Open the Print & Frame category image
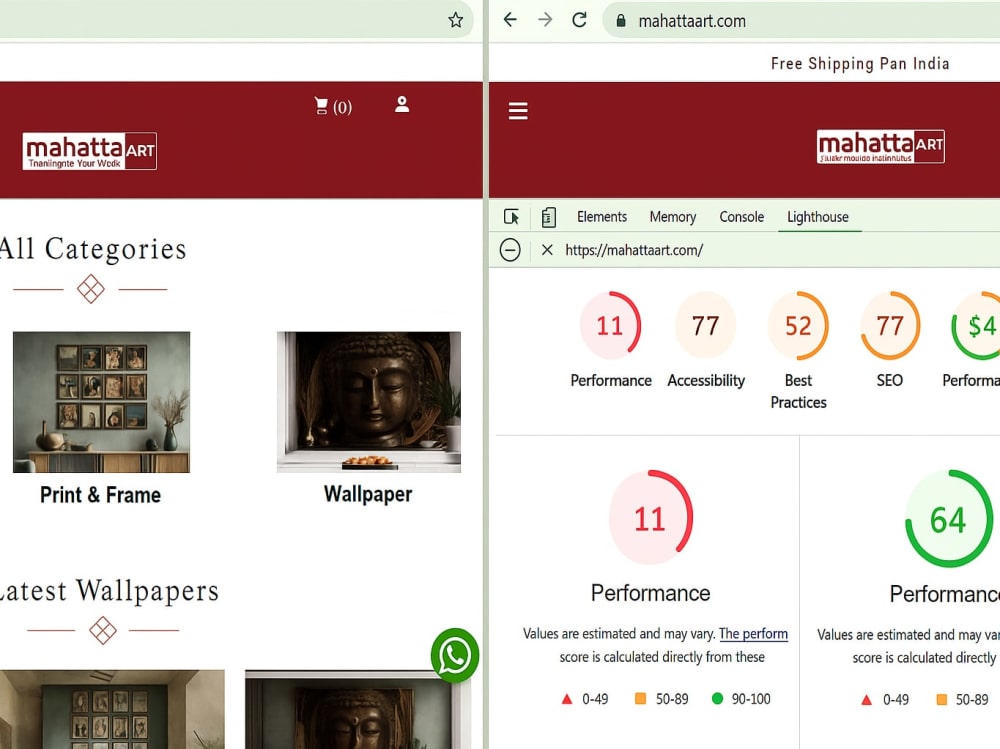Image resolution: width=1000 pixels, height=749 pixels. point(101,402)
